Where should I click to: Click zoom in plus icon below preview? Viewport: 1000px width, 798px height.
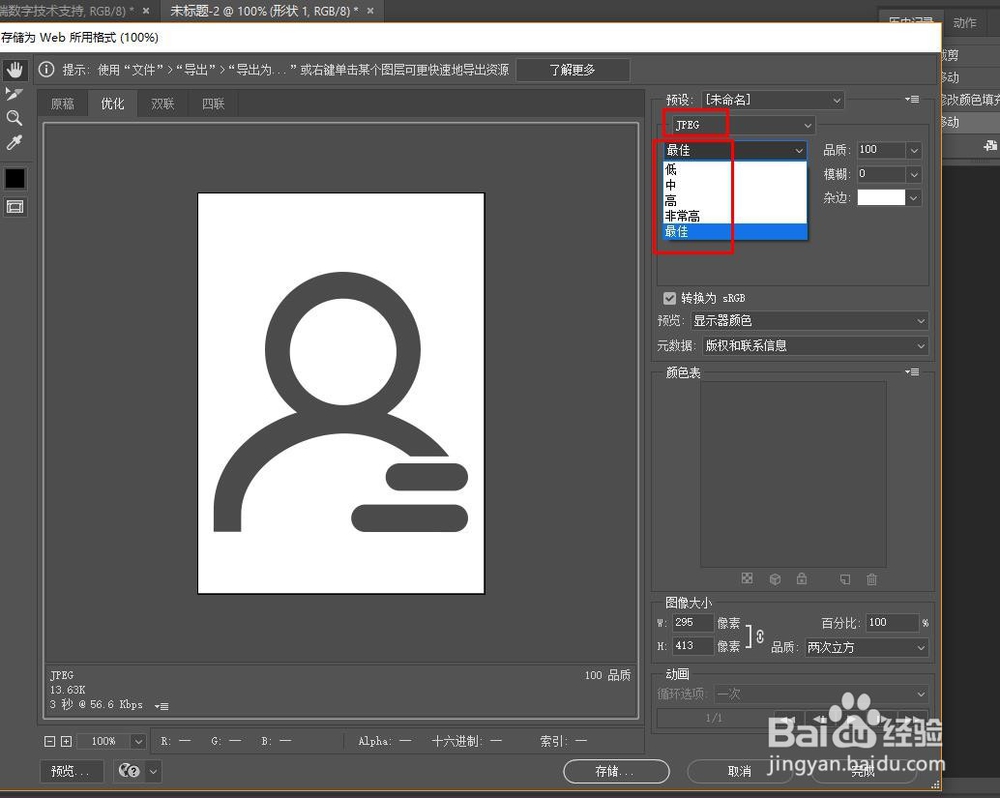click(x=66, y=741)
